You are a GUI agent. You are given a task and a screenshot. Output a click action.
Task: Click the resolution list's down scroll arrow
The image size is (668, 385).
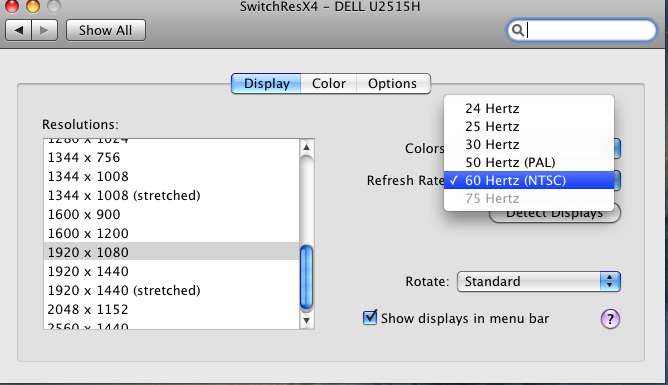coord(306,320)
